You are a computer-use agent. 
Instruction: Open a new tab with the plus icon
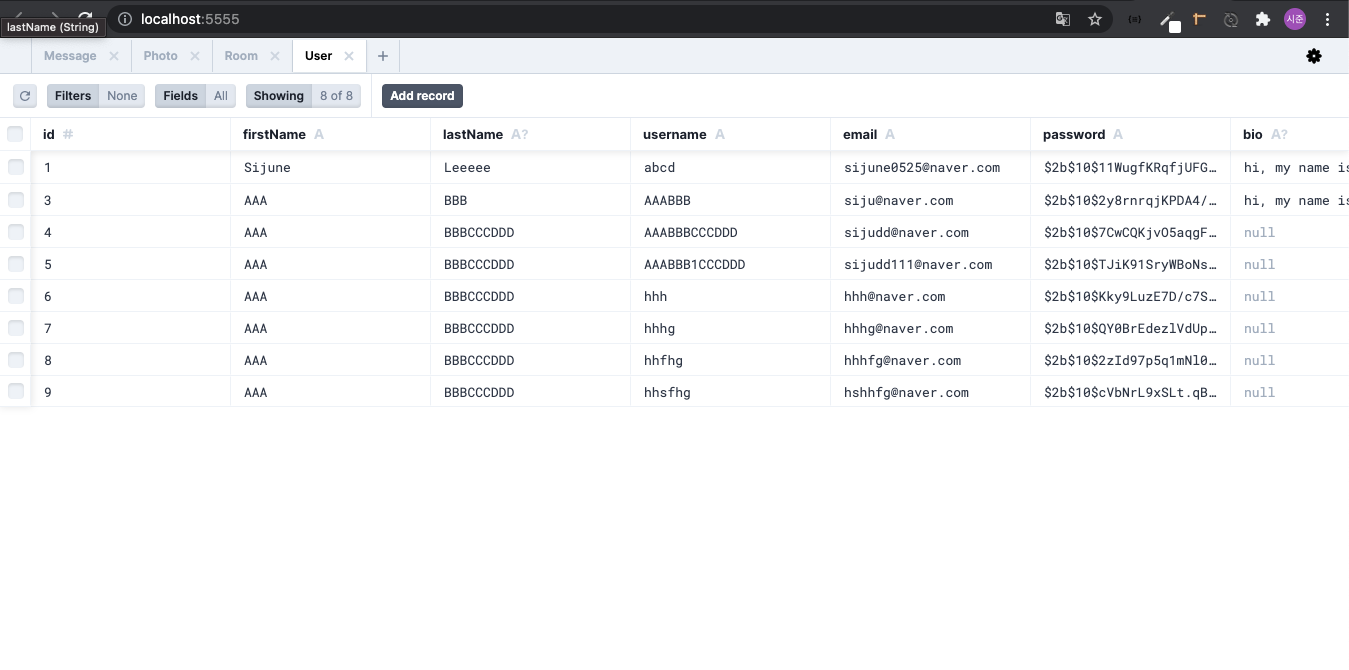(382, 56)
